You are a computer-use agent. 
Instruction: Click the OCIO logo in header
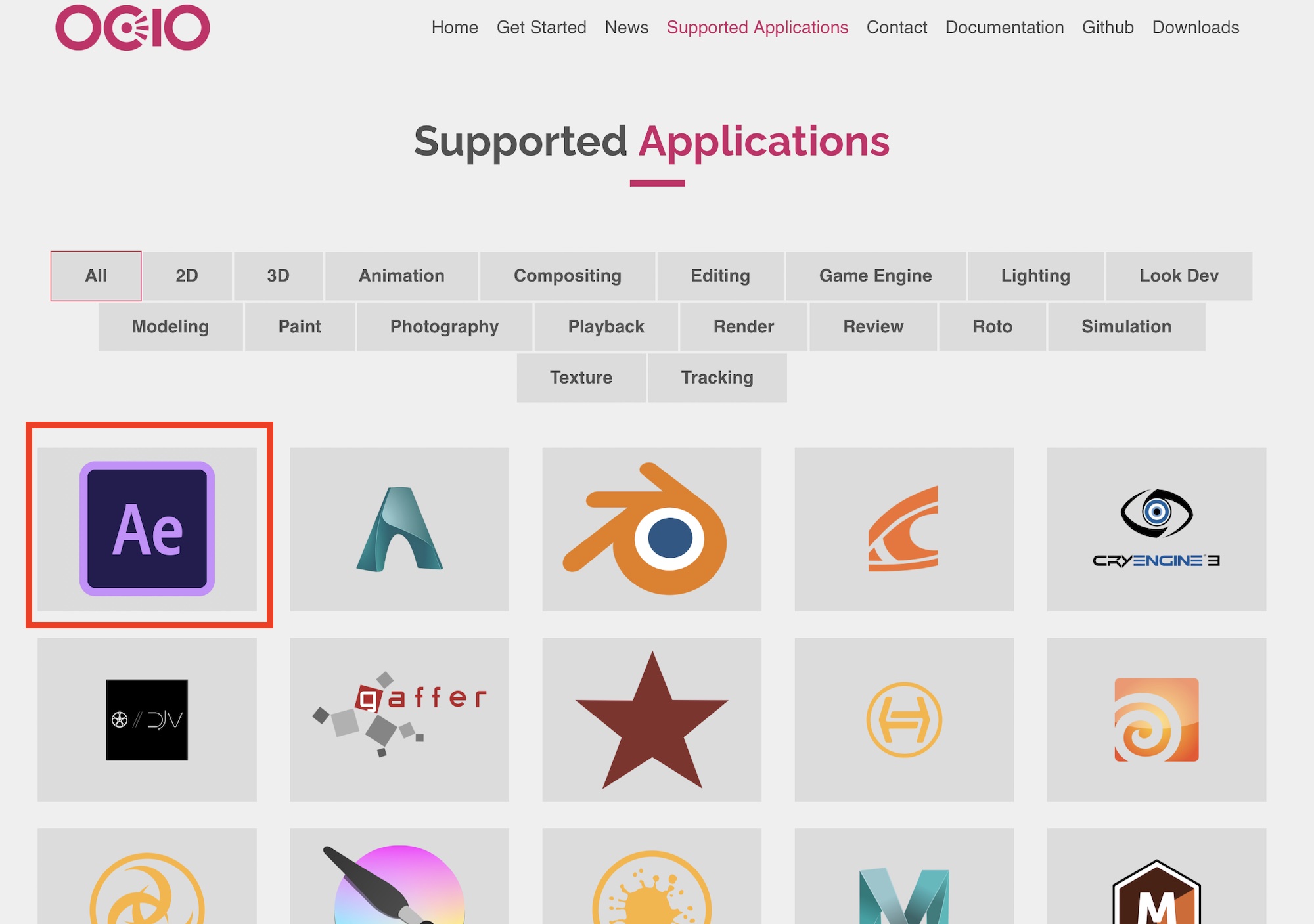(x=133, y=28)
